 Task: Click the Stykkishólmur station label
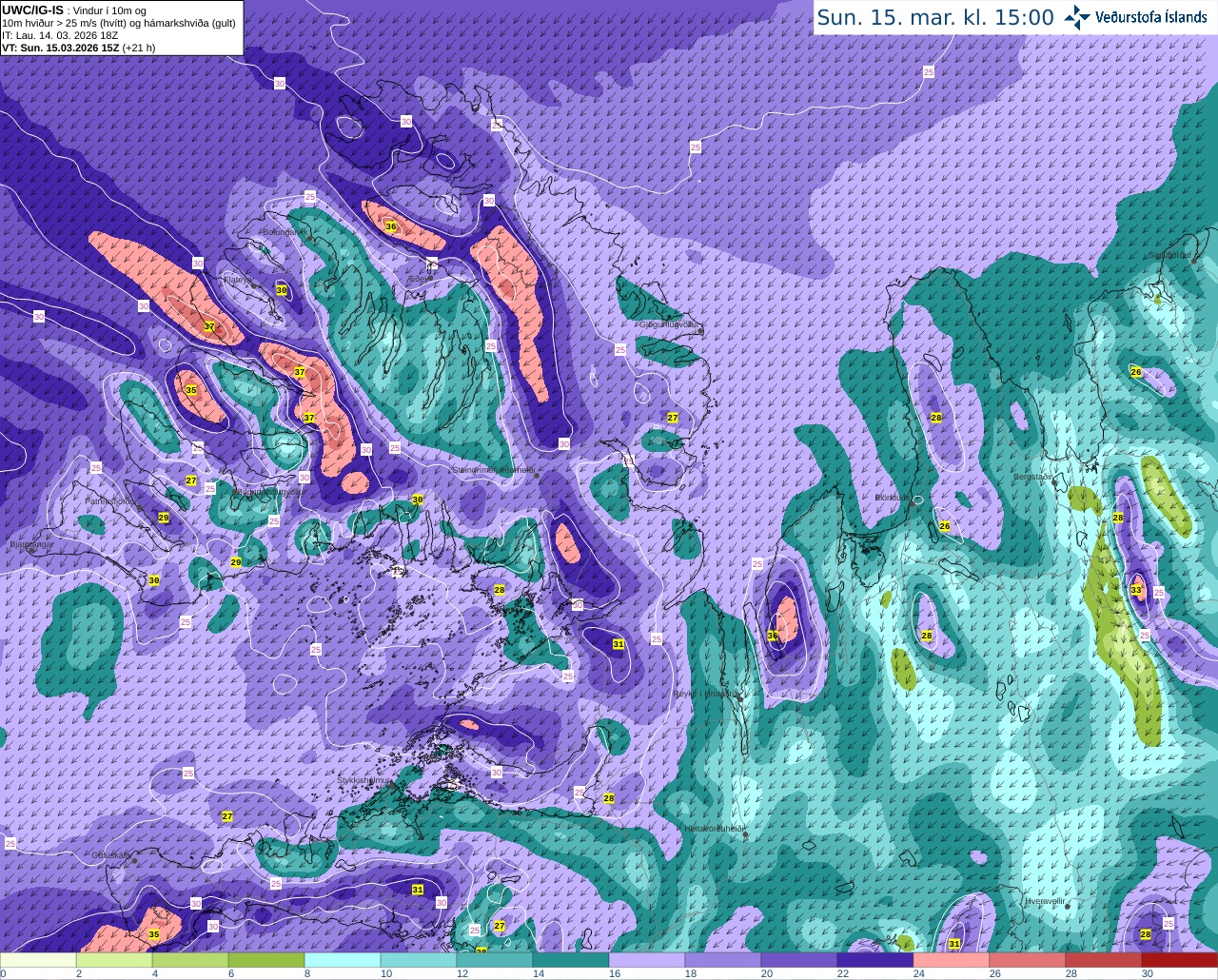pyautogui.click(x=364, y=780)
